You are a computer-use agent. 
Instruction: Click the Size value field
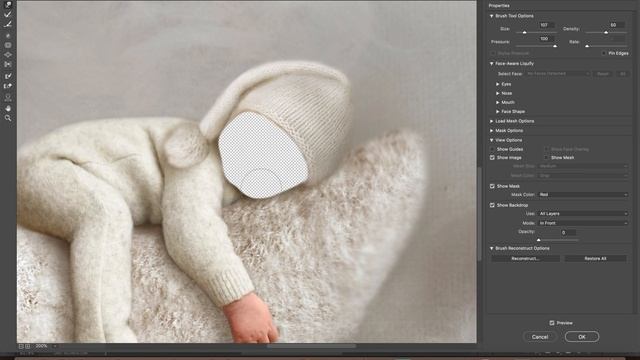pos(546,25)
